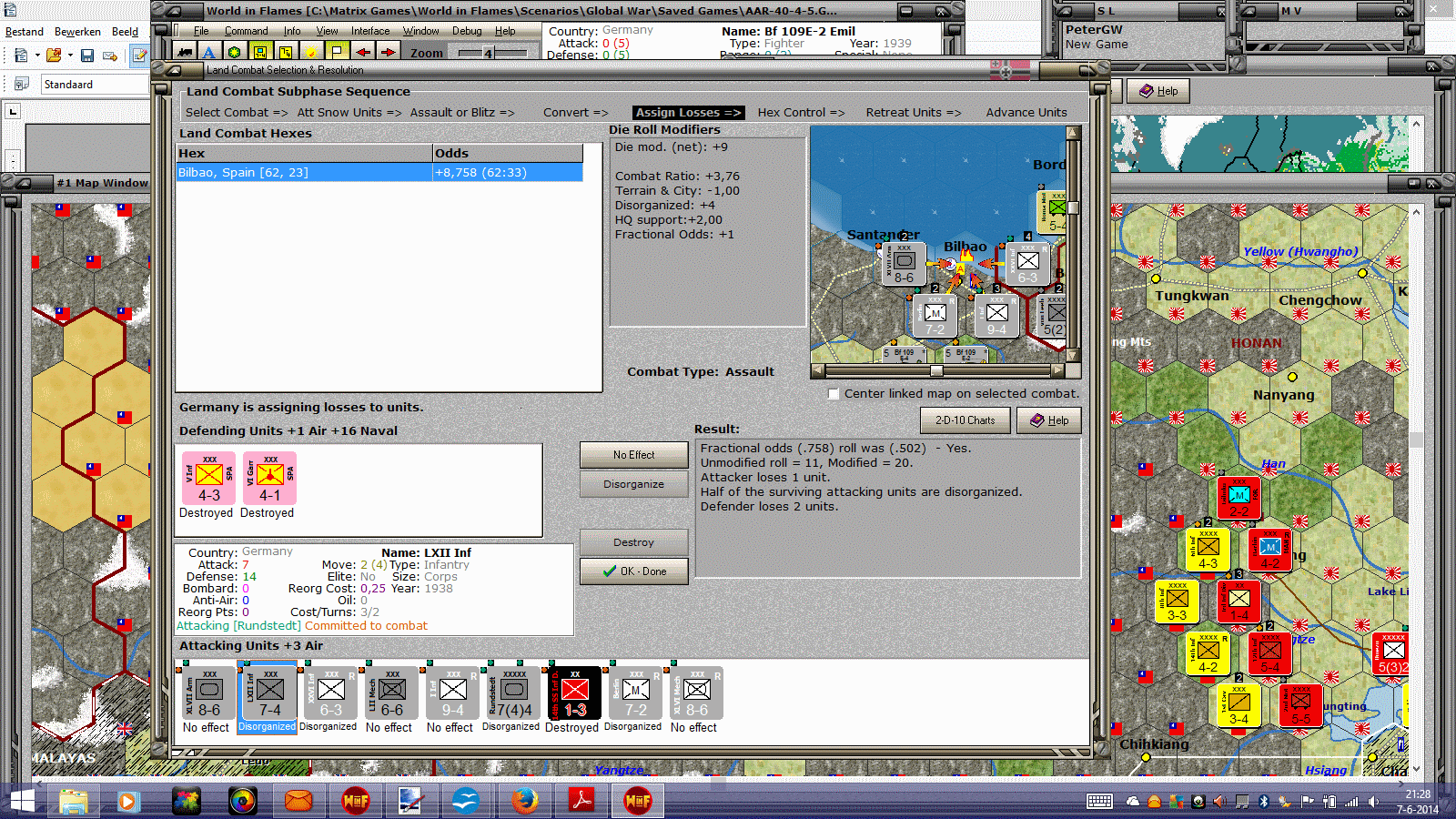Click the red right arrow toolbar icon
Viewport: 1456px width, 819px height.
(388, 53)
